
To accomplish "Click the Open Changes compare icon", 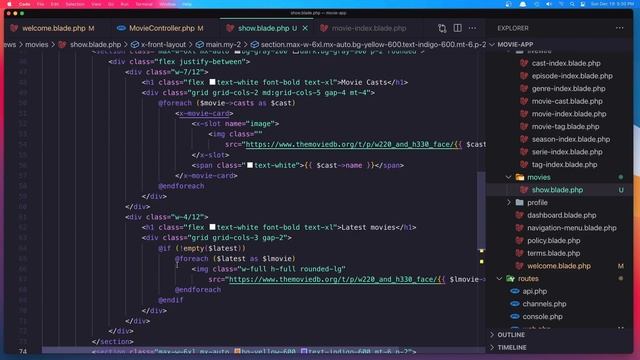I will [442, 28].
